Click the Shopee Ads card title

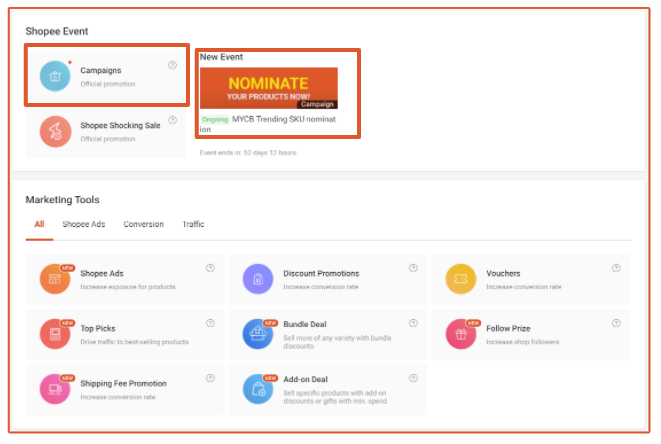102,273
